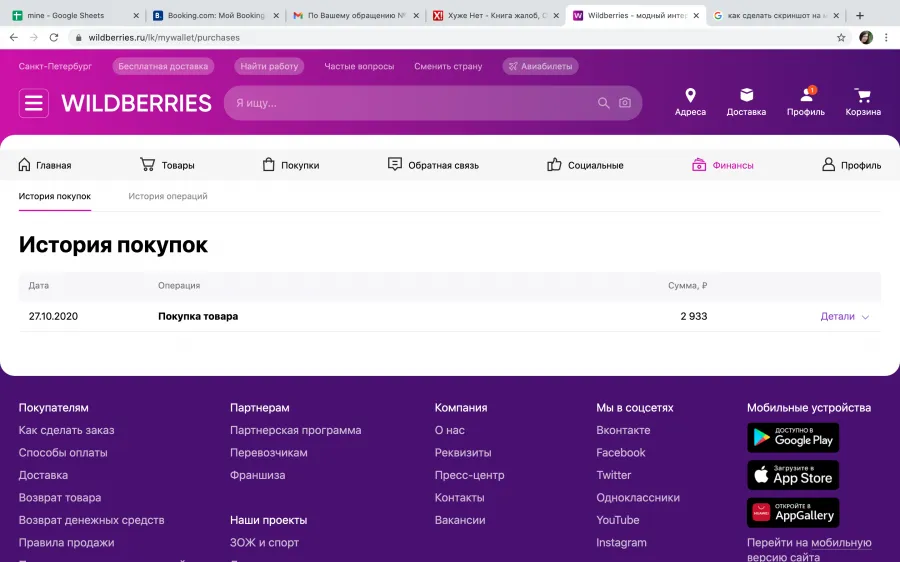
Task: Switch to Google search results tab
Action: pyautogui.click(x=777, y=15)
